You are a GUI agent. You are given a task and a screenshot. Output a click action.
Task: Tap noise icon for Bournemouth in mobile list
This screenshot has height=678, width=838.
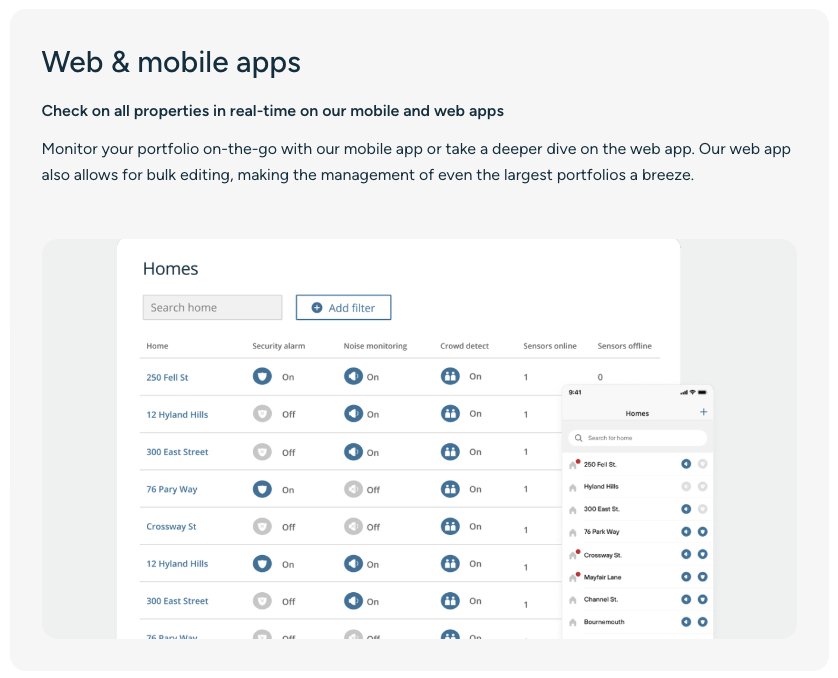(x=686, y=622)
